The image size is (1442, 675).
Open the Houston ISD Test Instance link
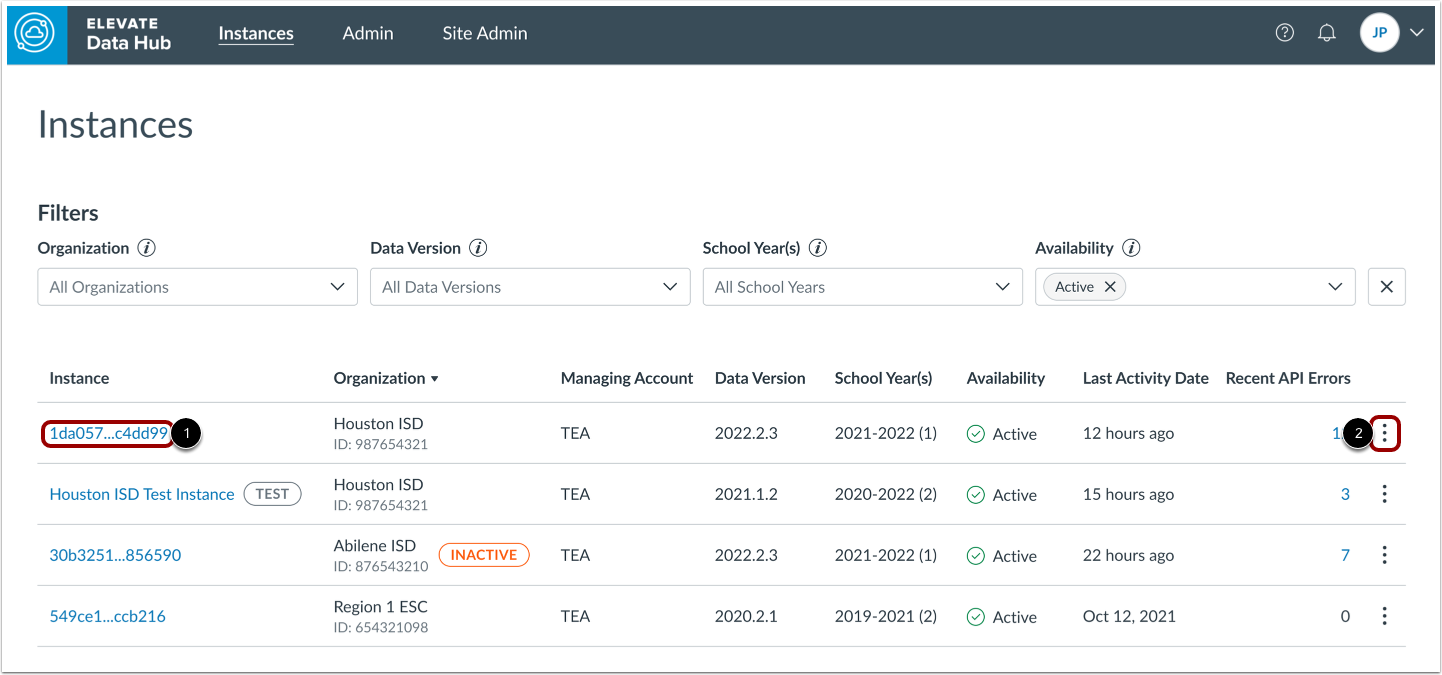[142, 494]
